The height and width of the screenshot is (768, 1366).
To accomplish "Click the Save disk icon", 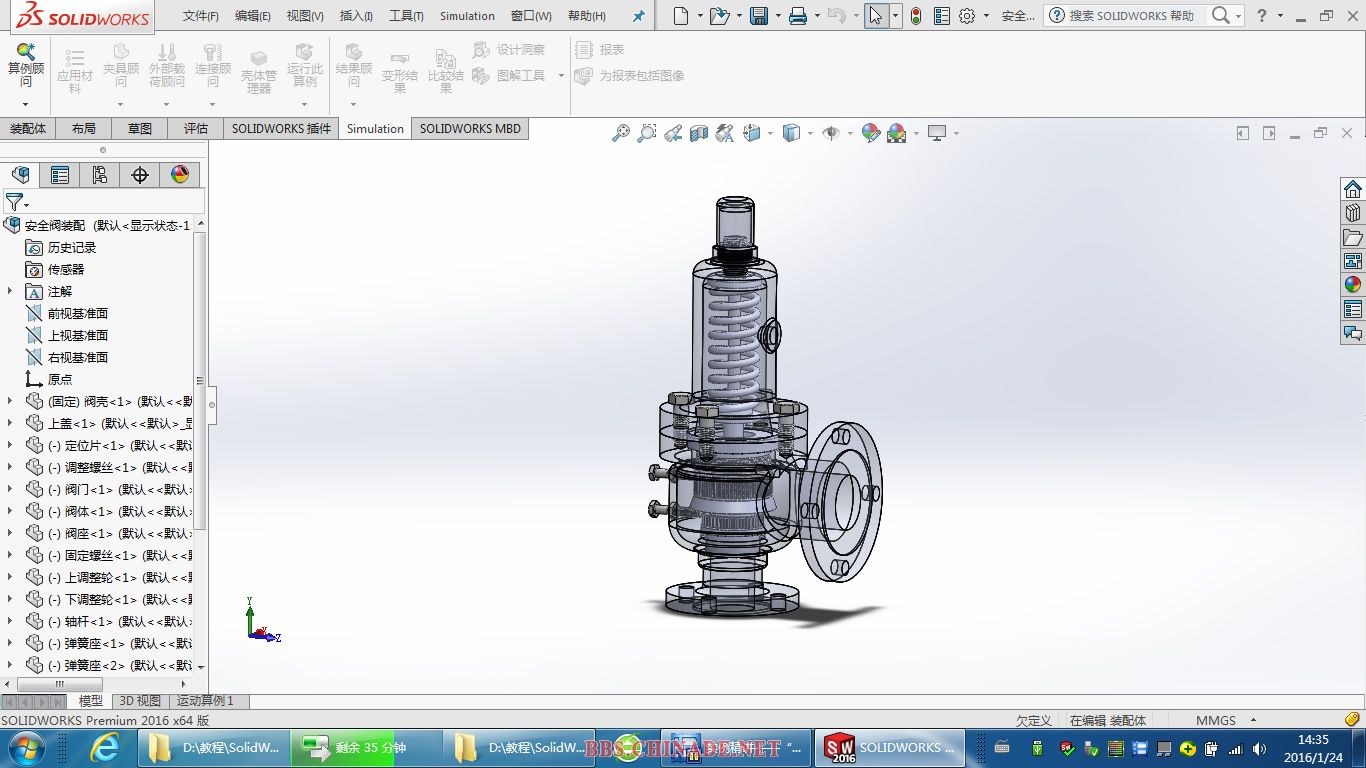I will point(759,16).
